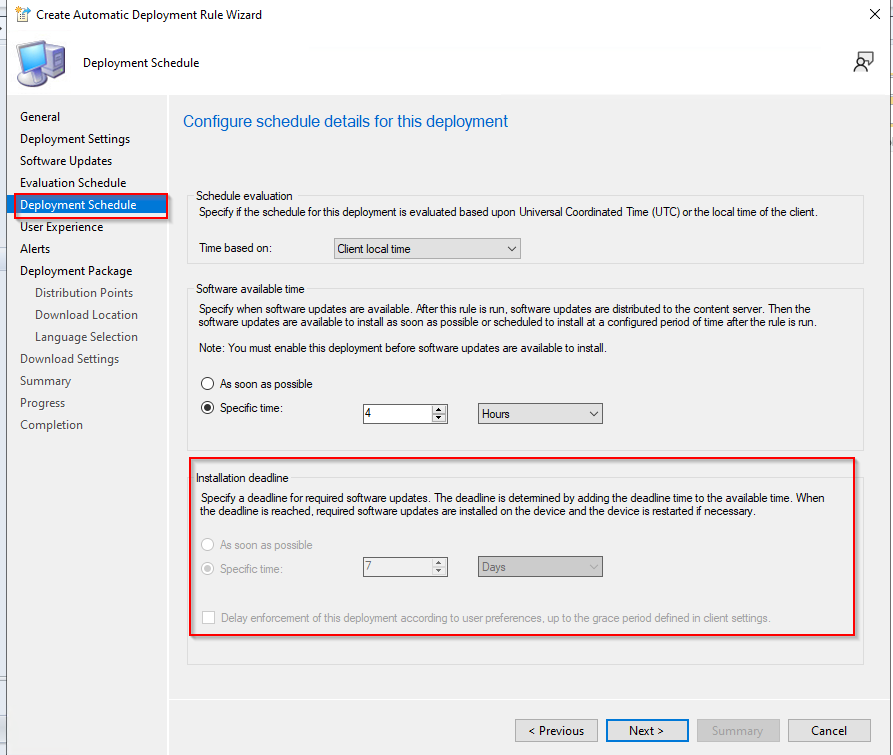Image resolution: width=893 pixels, height=755 pixels.
Task: Open the Days dropdown under Installation deadline
Action: (539, 566)
